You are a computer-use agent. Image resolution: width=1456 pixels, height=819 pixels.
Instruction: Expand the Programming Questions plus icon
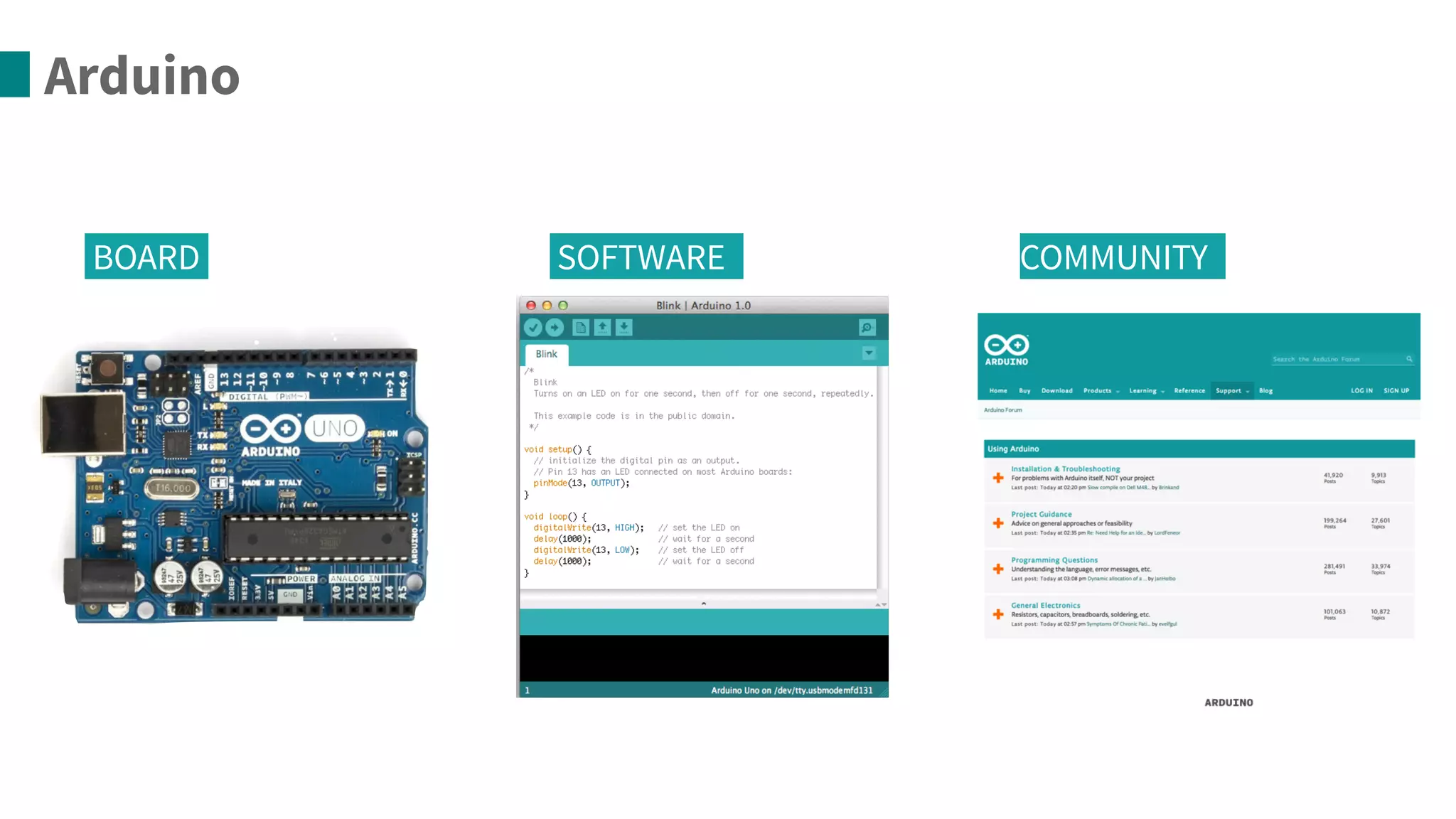pos(998,569)
